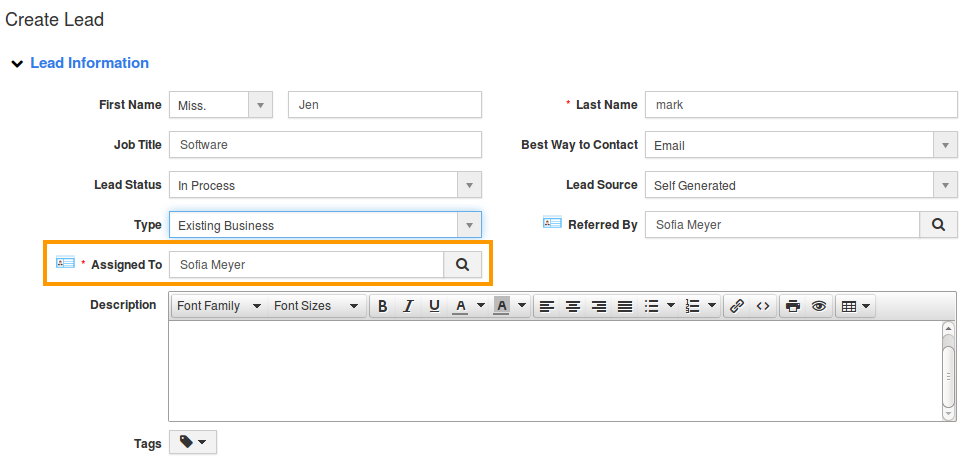Center align text in Description editor
980x463 pixels.
click(573, 306)
